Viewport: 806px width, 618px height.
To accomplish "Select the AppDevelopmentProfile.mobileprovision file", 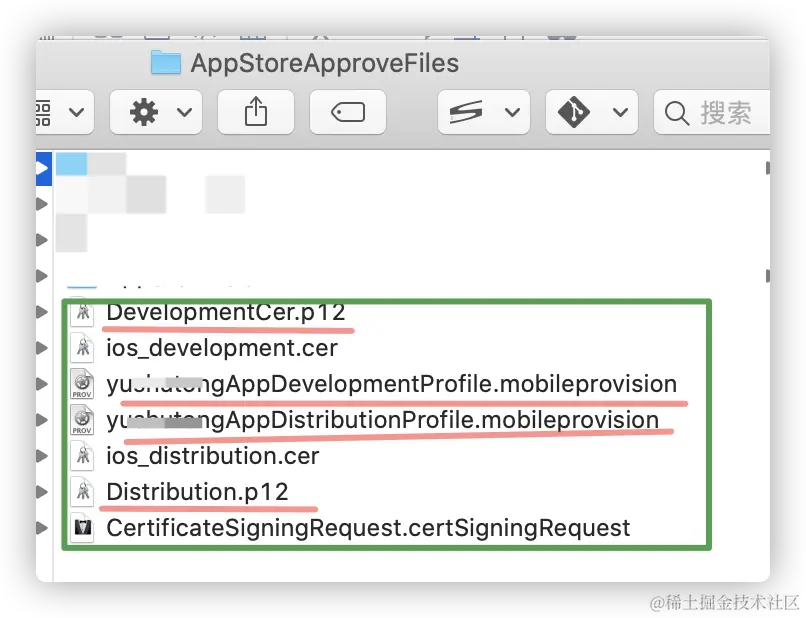I will [x=392, y=384].
